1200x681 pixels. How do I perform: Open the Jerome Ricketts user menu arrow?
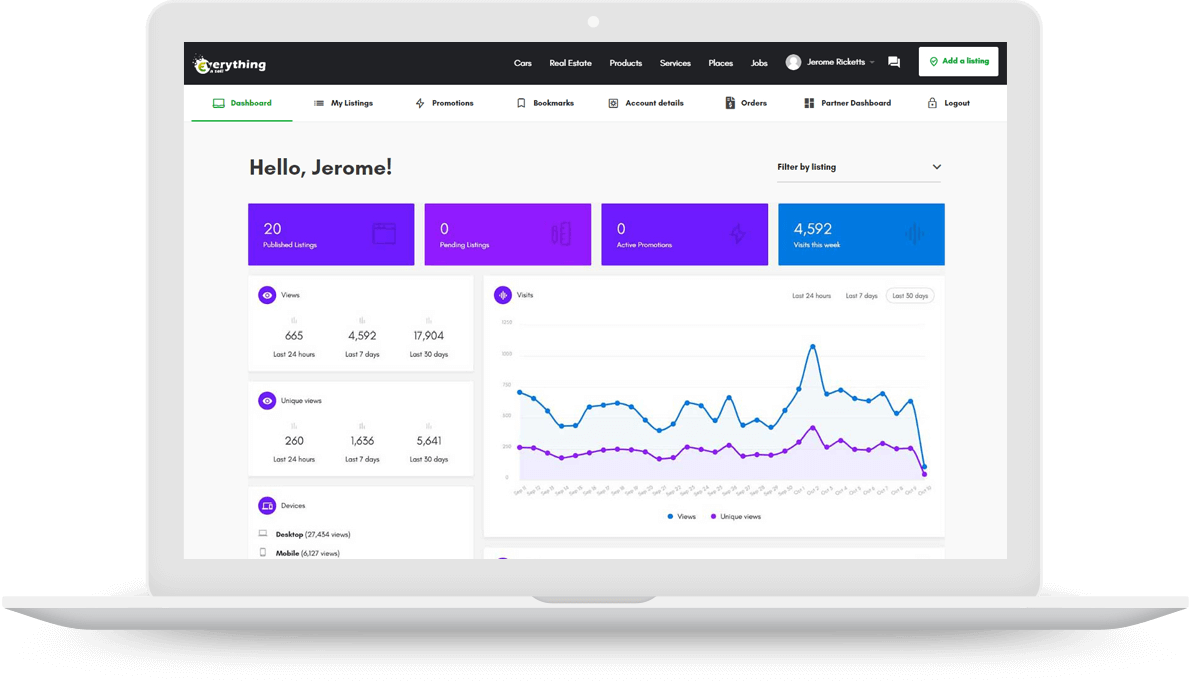point(872,62)
